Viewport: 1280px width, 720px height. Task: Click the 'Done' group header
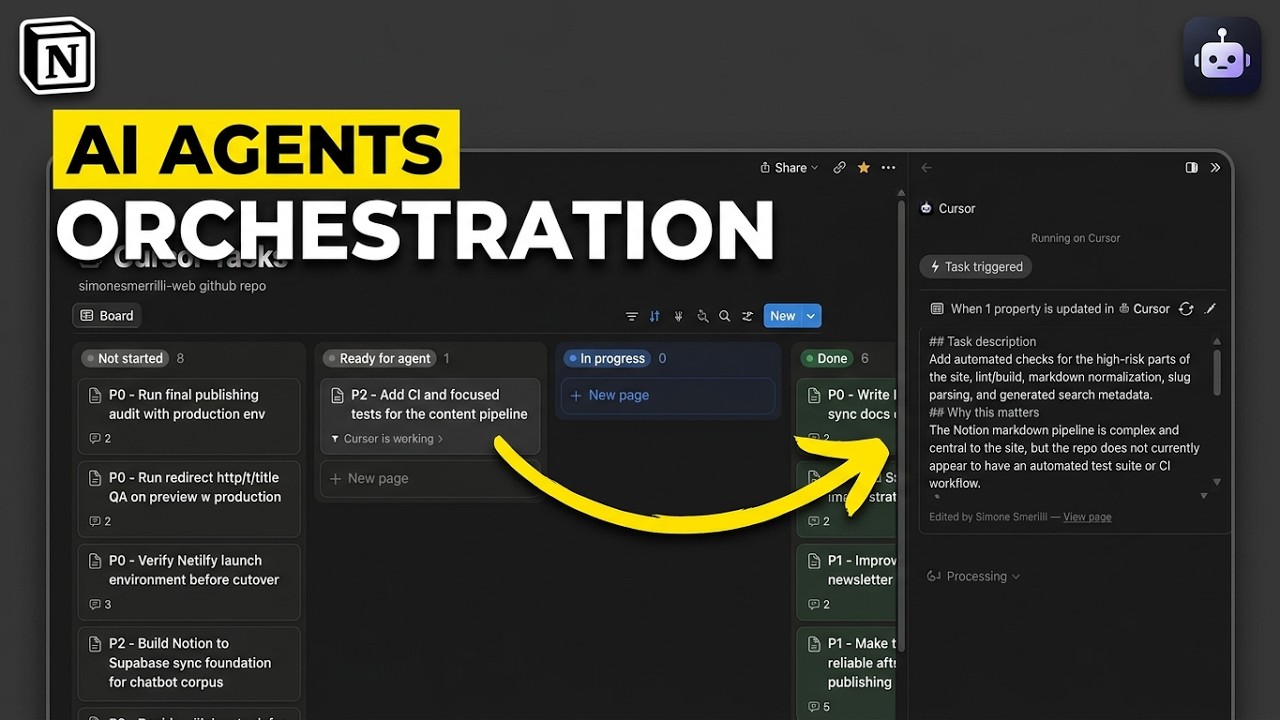[x=827, y=358]
